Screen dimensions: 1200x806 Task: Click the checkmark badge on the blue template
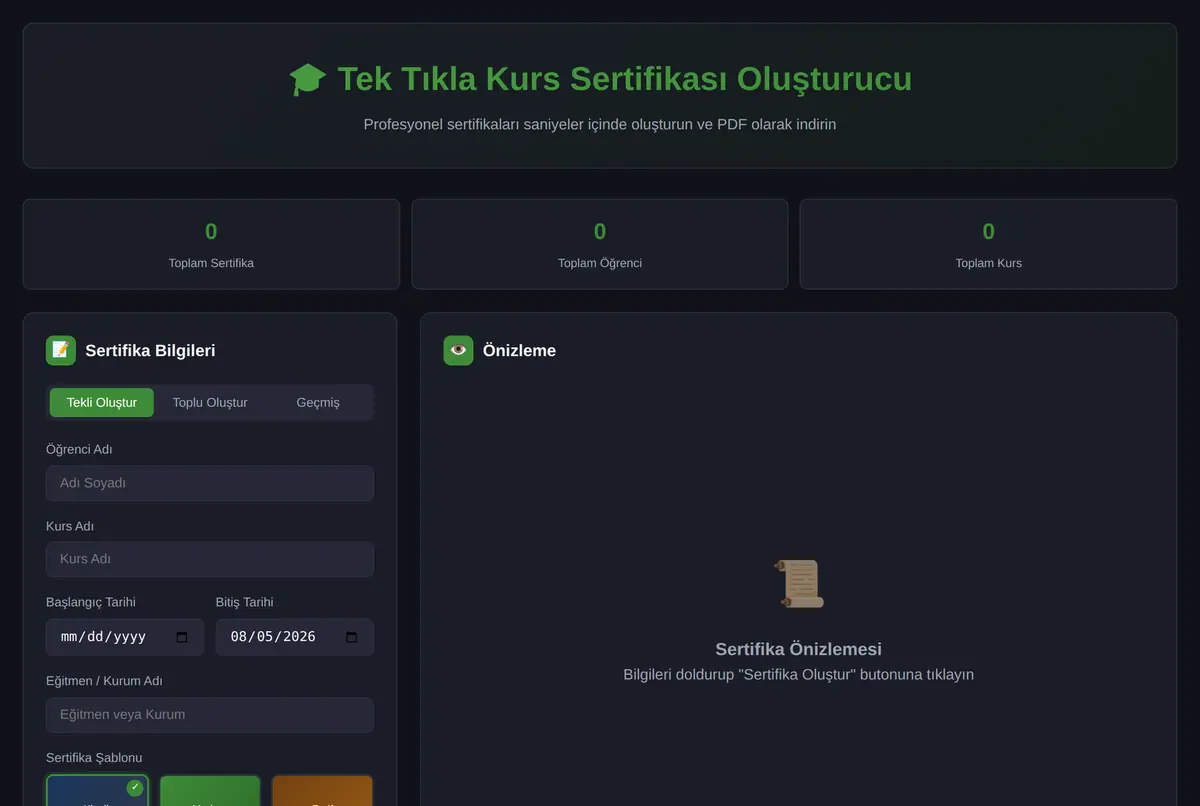coord(135,788)
